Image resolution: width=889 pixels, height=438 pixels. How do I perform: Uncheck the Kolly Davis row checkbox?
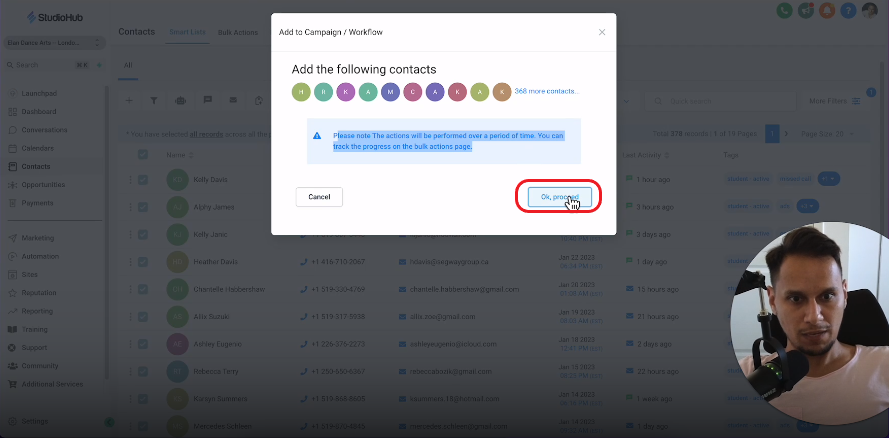(143, 180)
